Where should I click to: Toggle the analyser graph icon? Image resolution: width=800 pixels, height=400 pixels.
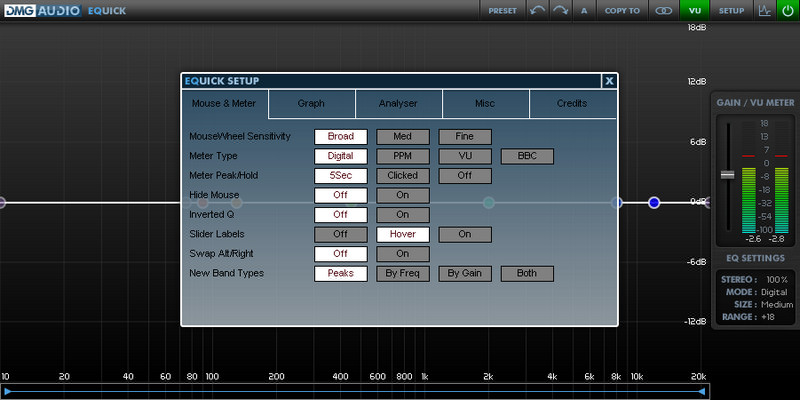coord(765,10)
